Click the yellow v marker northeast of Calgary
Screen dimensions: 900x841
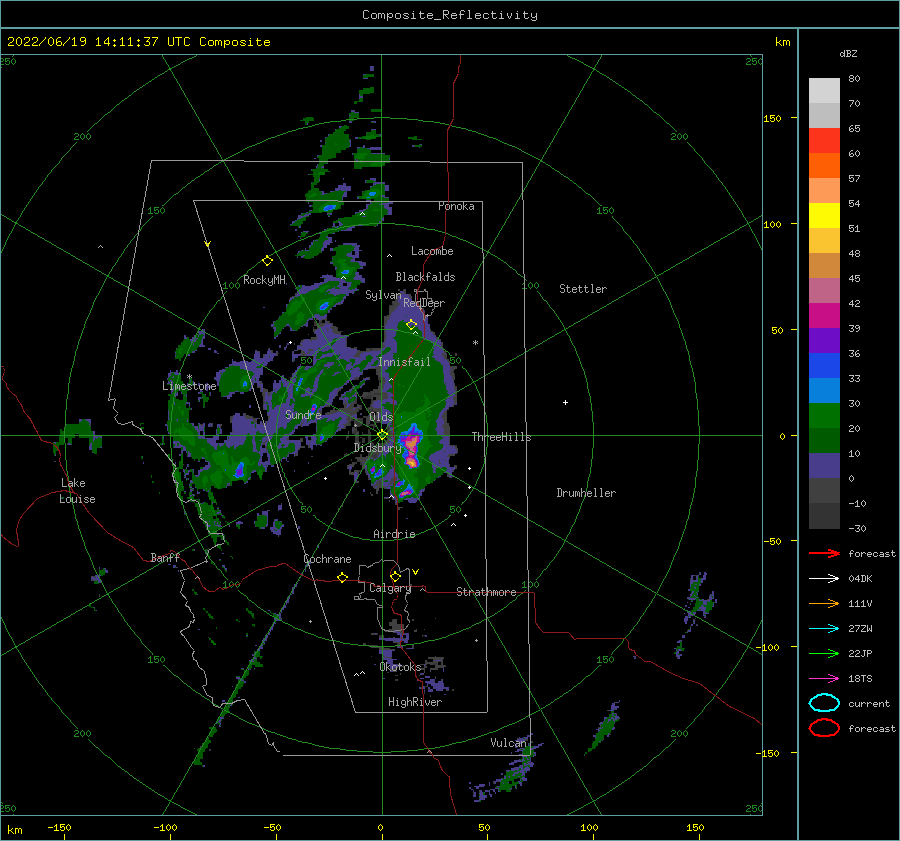tap(416, 572)
